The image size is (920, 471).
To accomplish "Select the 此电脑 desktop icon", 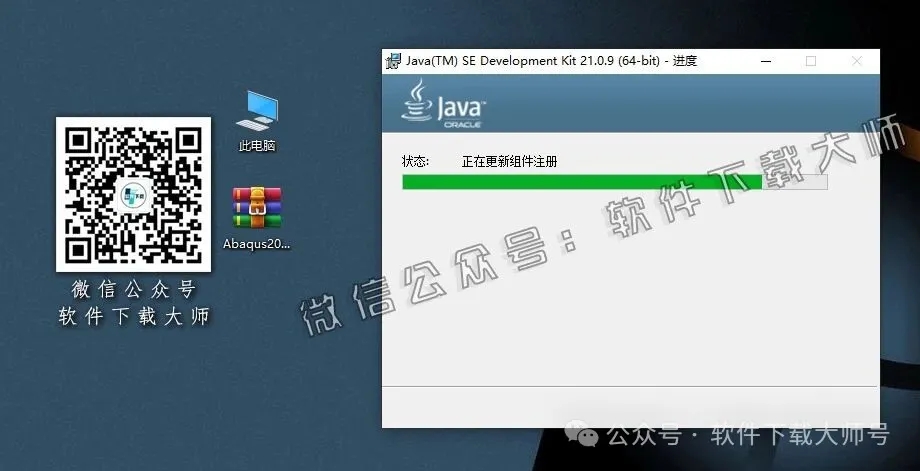I will coord(257,111).
